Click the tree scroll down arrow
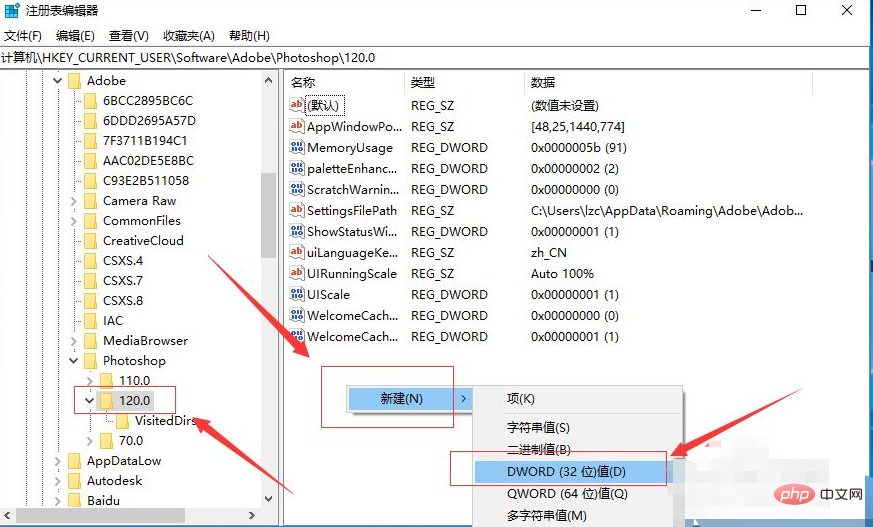The image size is (873, 527). (268, 499)
